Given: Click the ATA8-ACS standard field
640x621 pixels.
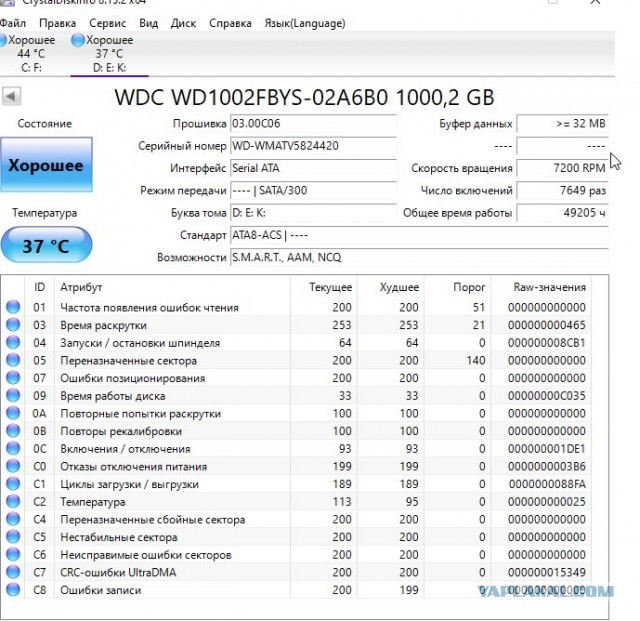Looking at the screenshot, I should pyautogui.click(x=419, y=235).
